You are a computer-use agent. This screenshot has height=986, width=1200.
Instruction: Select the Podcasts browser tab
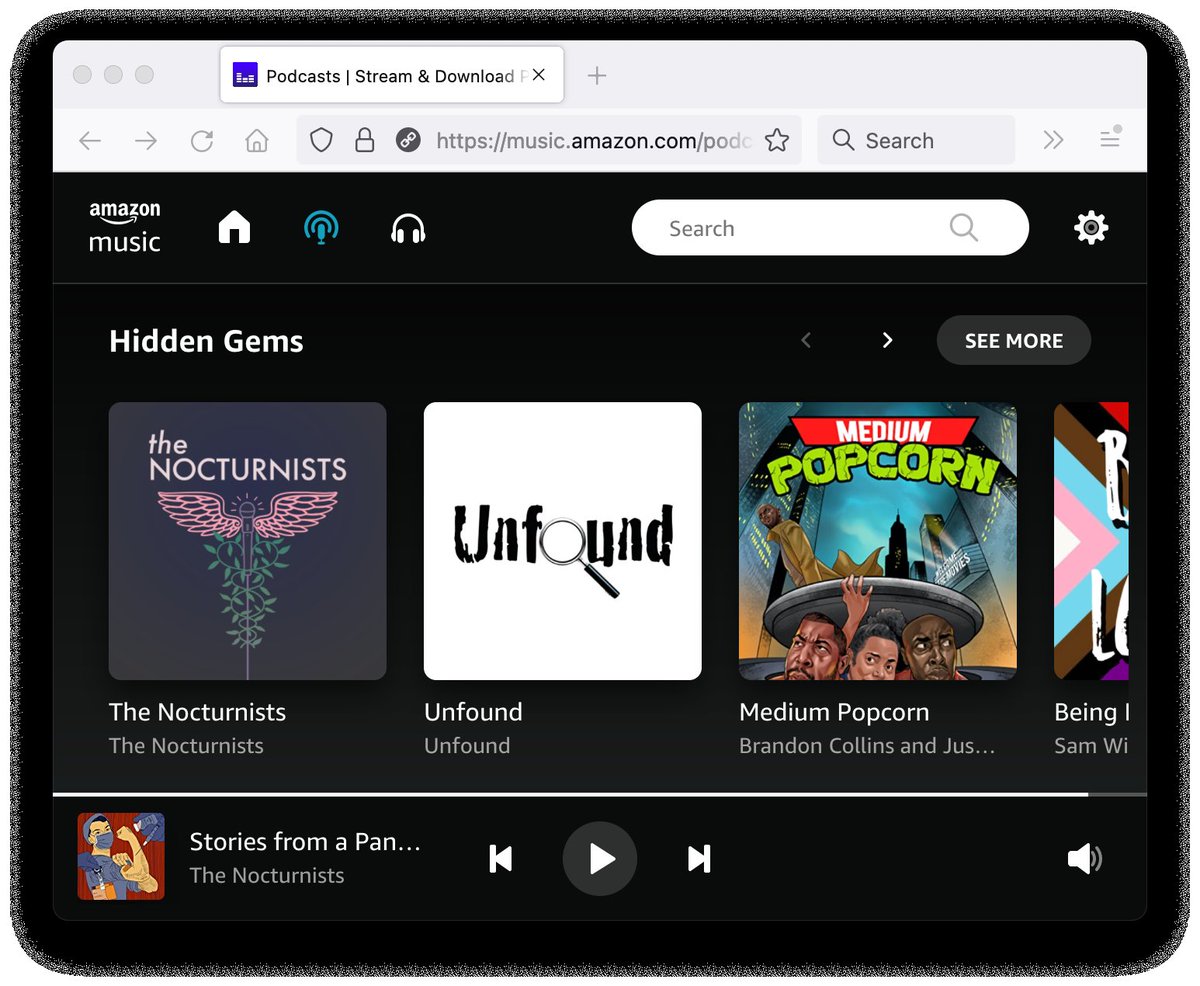point(391,75)
